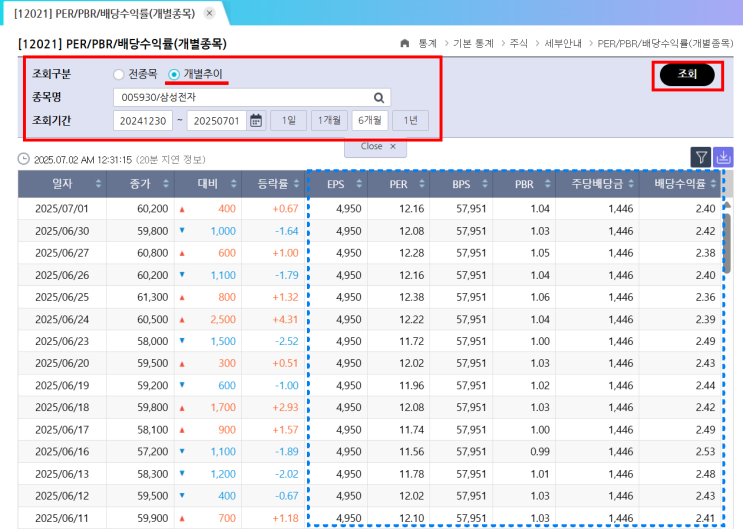
Task: Sort by 일자 column arrows
Action: [x=98, y=184]
